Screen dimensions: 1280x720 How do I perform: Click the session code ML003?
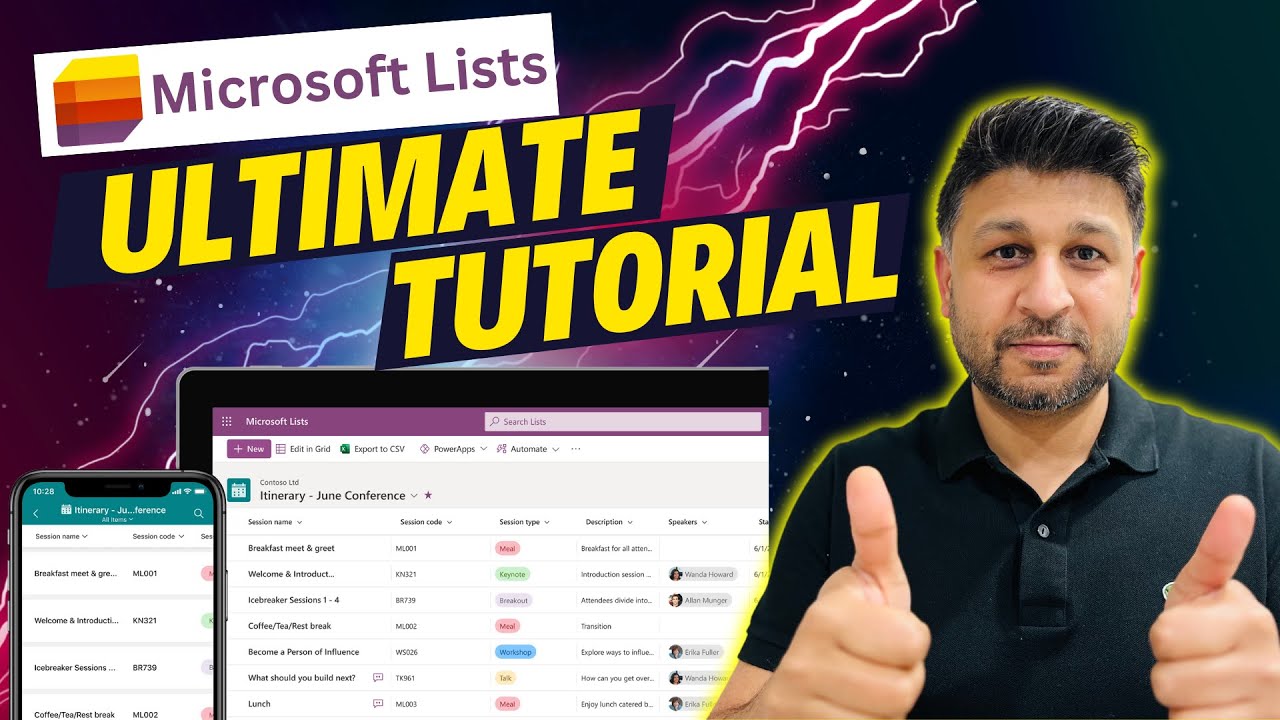tap(406, 704)
